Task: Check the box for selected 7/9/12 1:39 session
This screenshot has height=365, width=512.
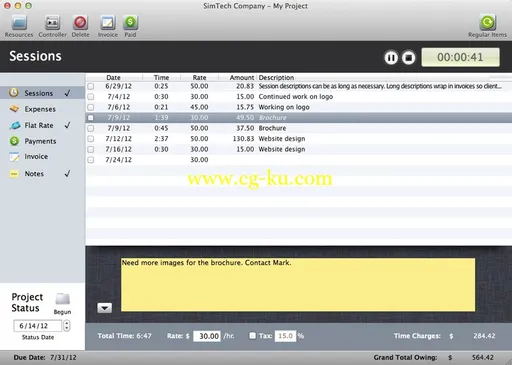Action: [x=91, y=118]
